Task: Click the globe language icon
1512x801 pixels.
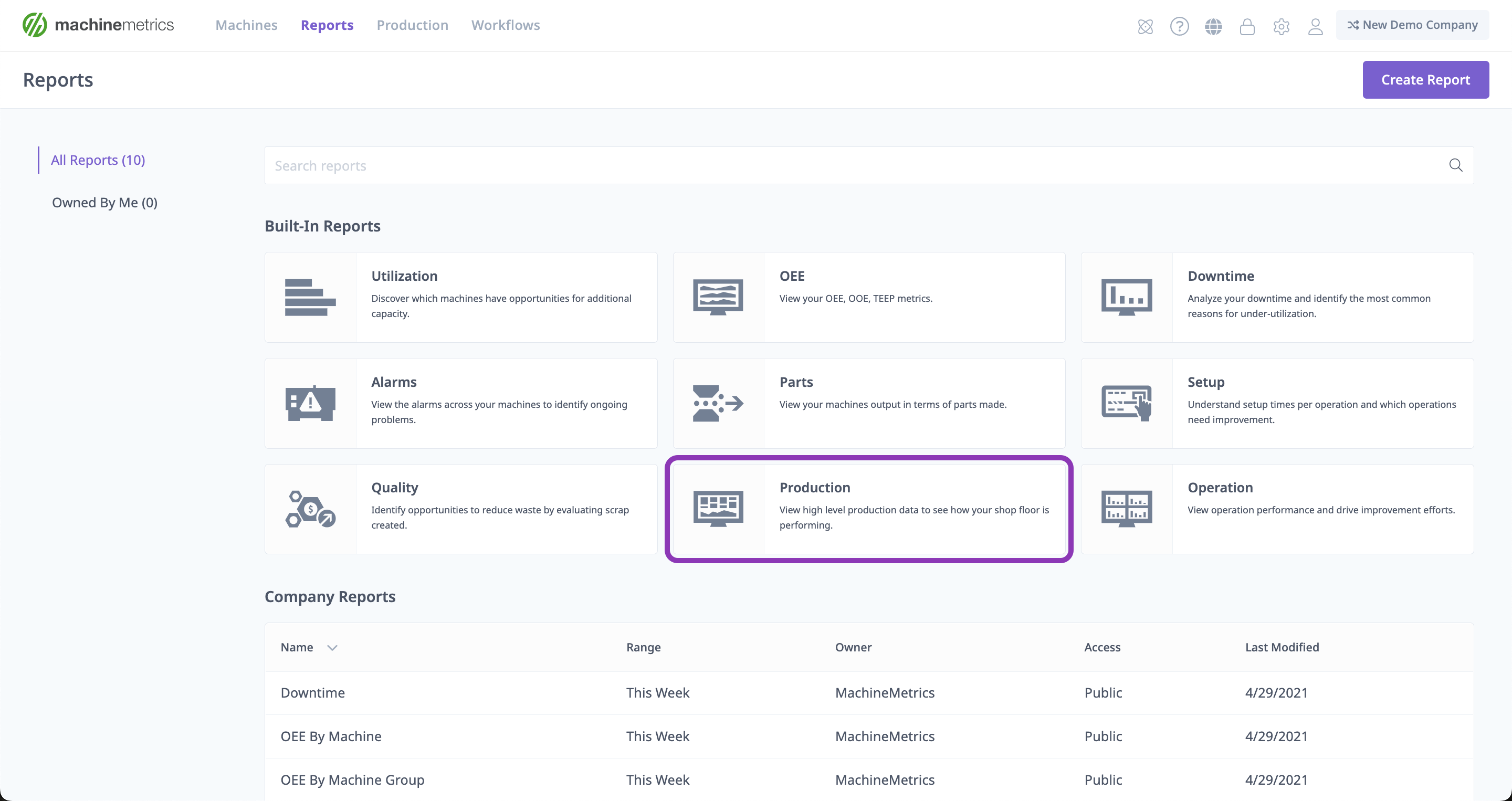Action: pos(1213,26)
